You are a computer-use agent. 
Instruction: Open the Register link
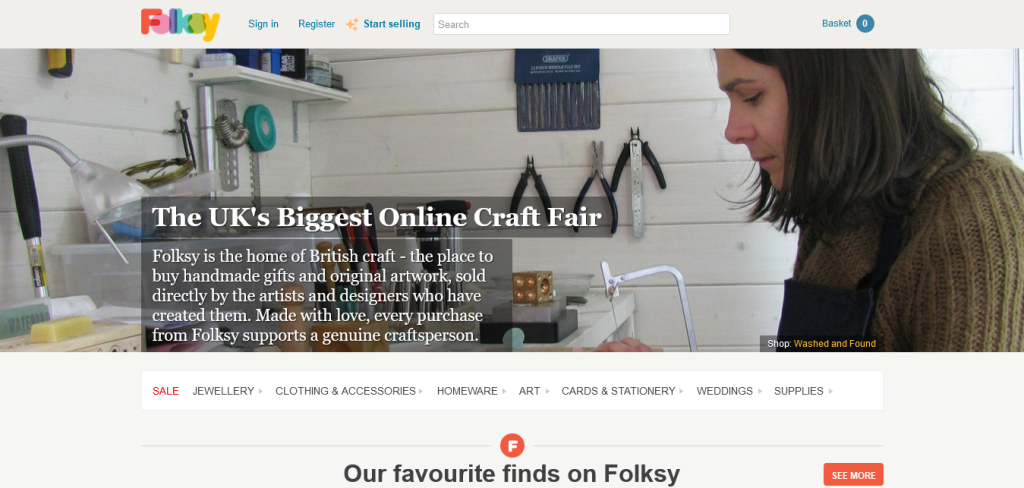pos(317,24)
